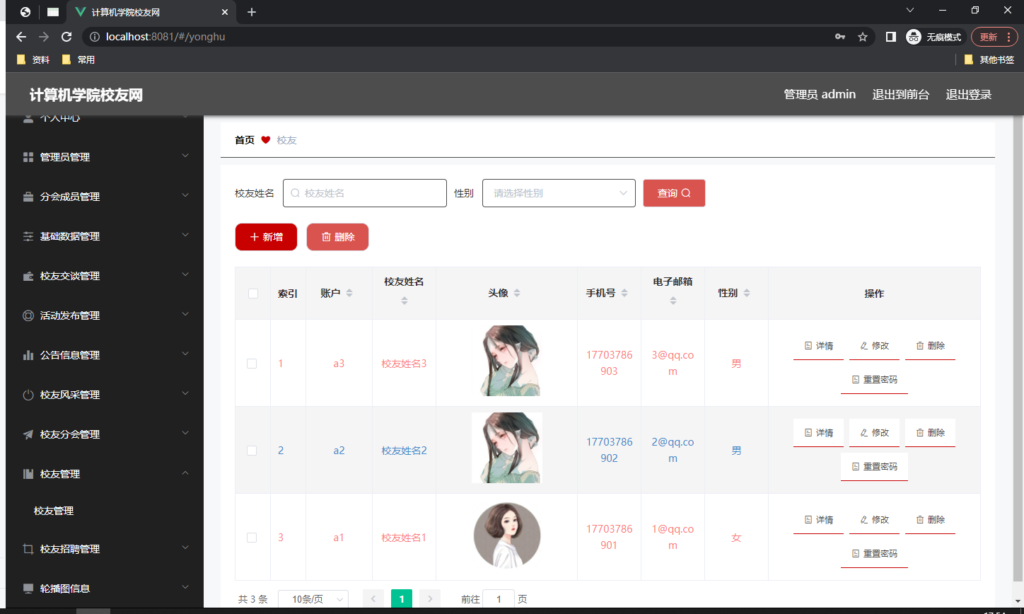Click the red 删除 batch delete button

[x=338, y=237]
